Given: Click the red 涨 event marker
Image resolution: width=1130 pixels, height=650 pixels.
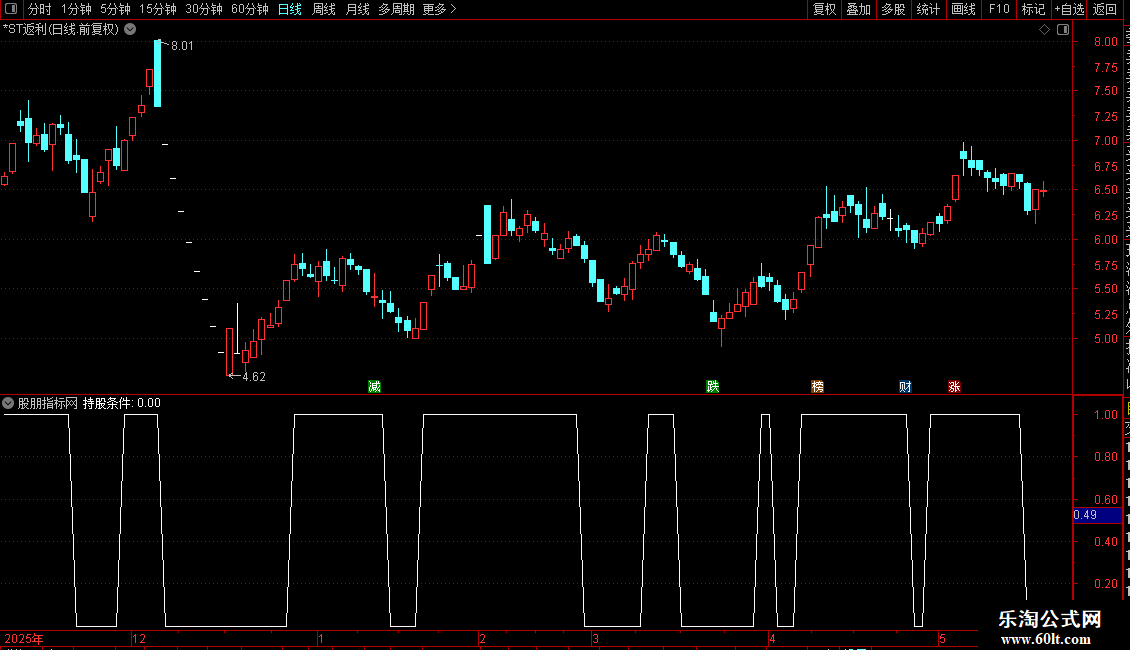Looking at the screenshot, I should [x=954, y=386].
